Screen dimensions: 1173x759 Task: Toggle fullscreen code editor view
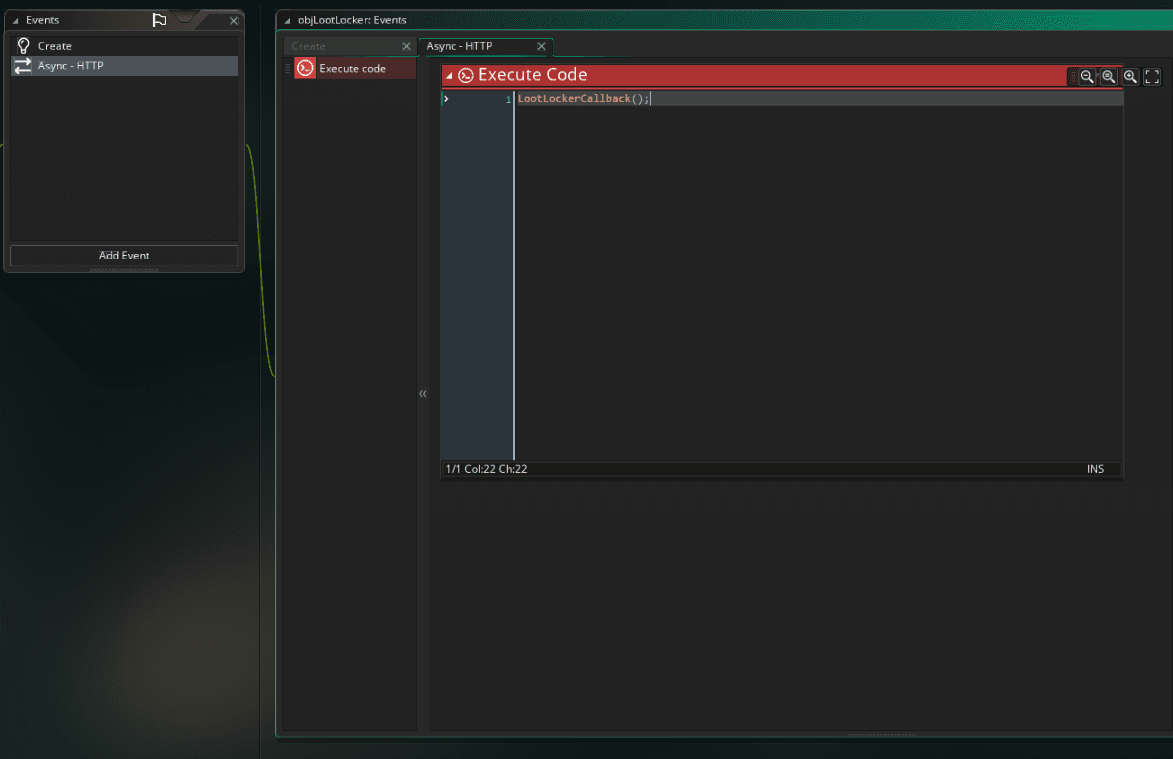pyautogui.click(x=1152, y=77)
